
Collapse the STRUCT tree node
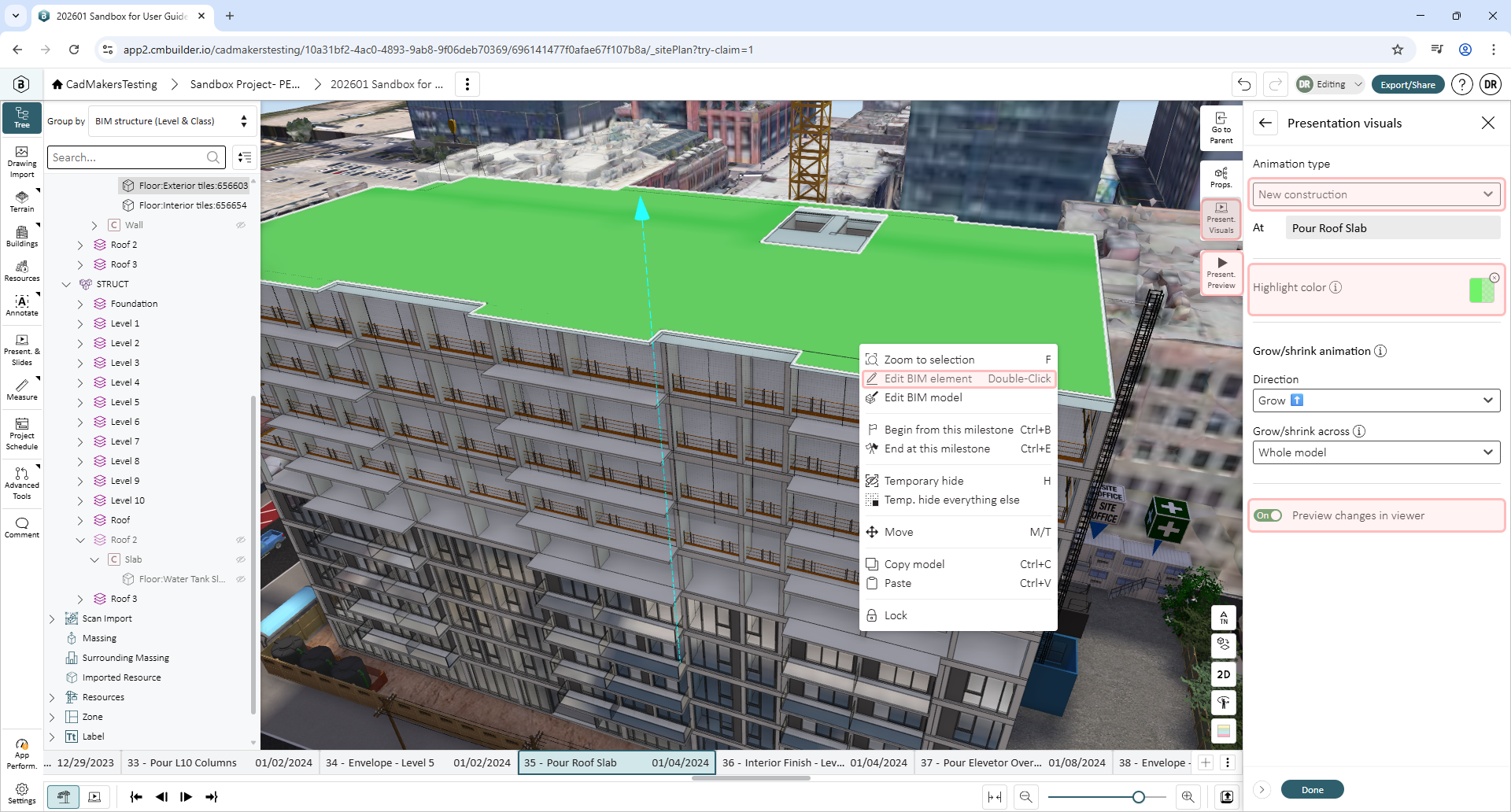[x=66, y=284]
